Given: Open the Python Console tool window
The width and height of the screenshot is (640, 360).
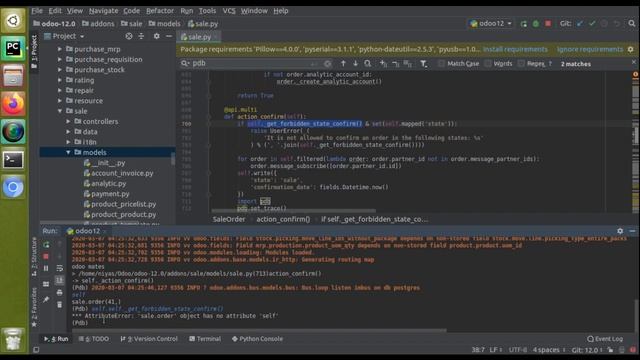Looking at the screenshot, I should click(257, 339).
